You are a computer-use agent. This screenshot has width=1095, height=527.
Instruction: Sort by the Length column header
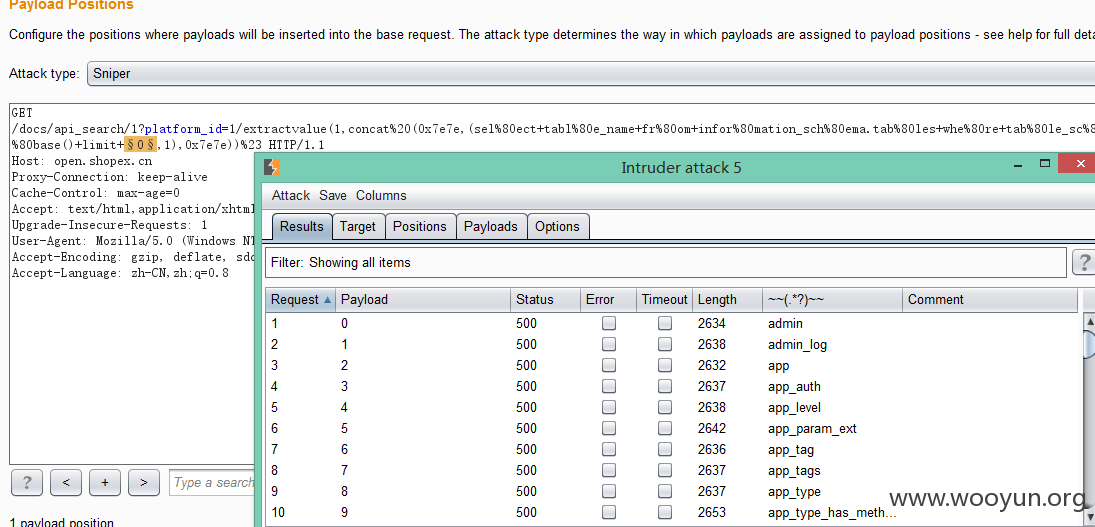pos(727,299)
